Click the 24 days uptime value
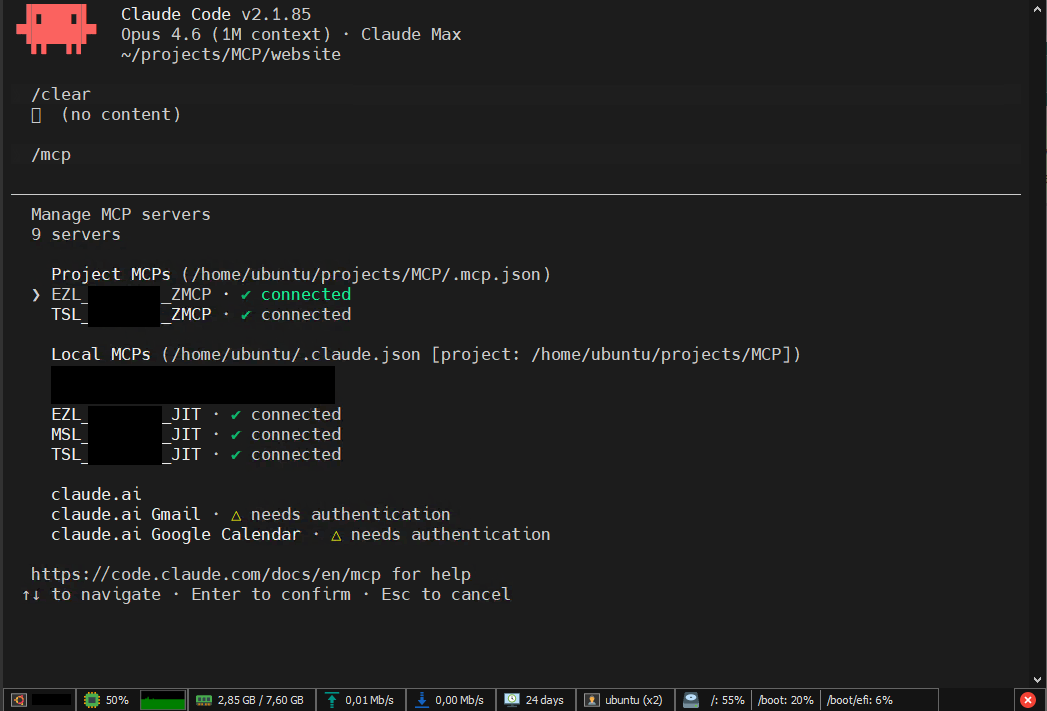The image size is (1047, 711). (544, 700)
